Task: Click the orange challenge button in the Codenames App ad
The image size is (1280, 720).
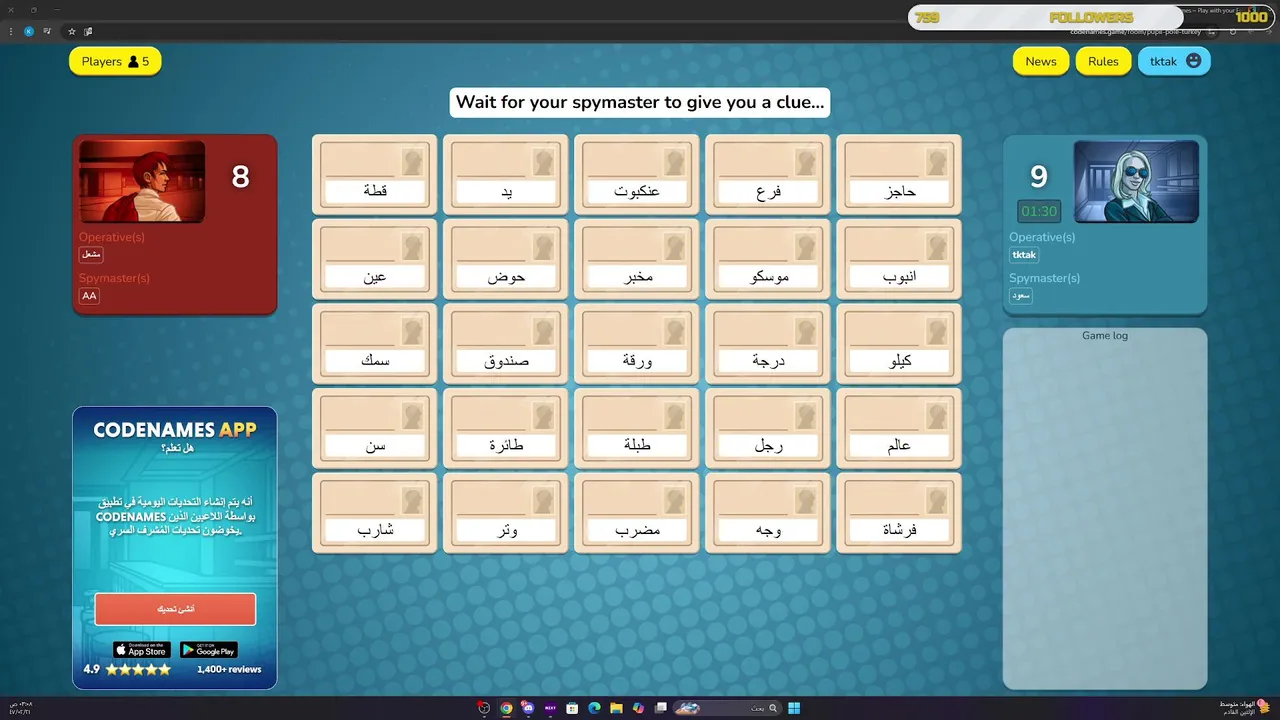Action: (175, 609)
